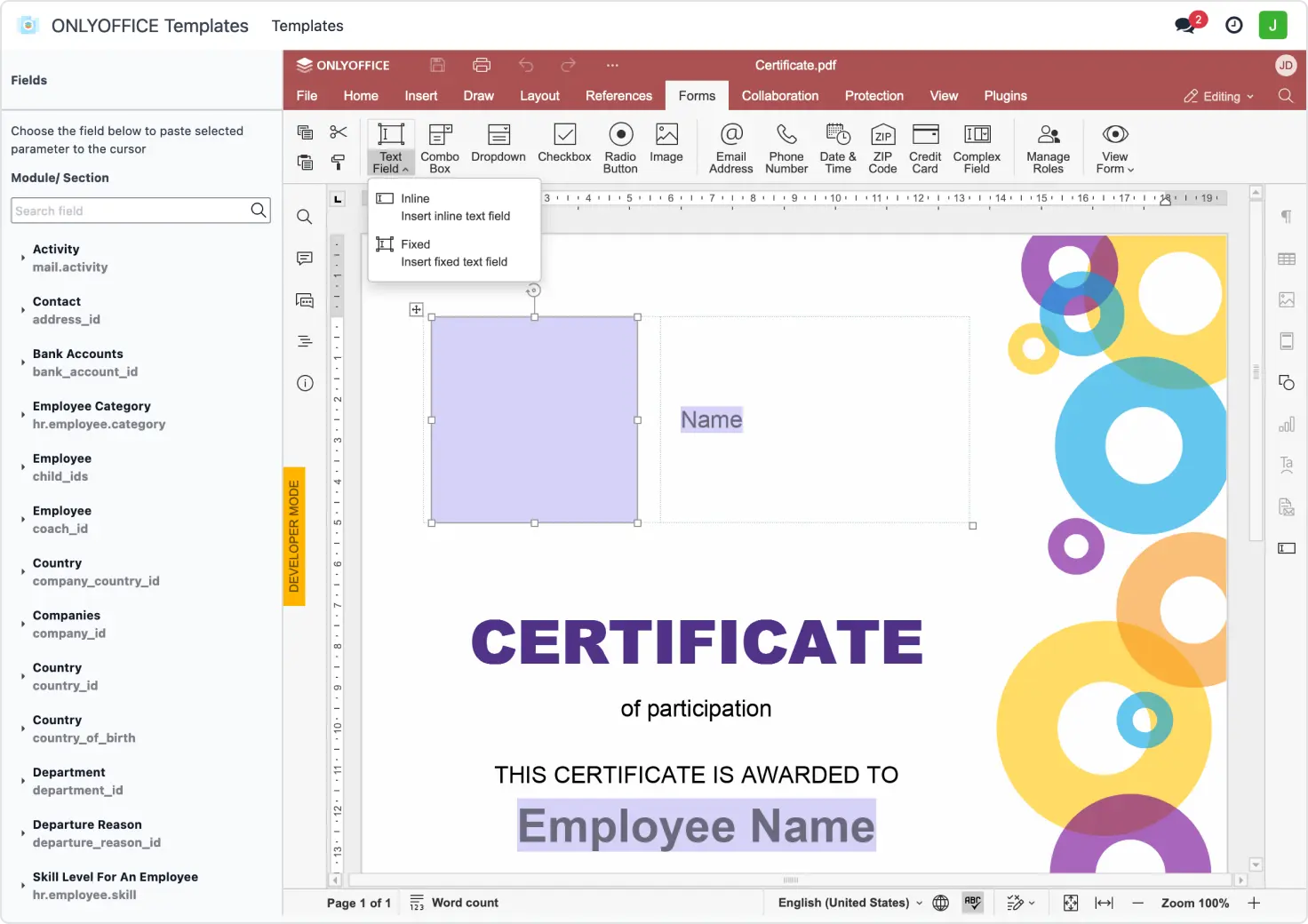Open table settings in right sidebar
The image size is (1308, 924).
coord(1286,259)
